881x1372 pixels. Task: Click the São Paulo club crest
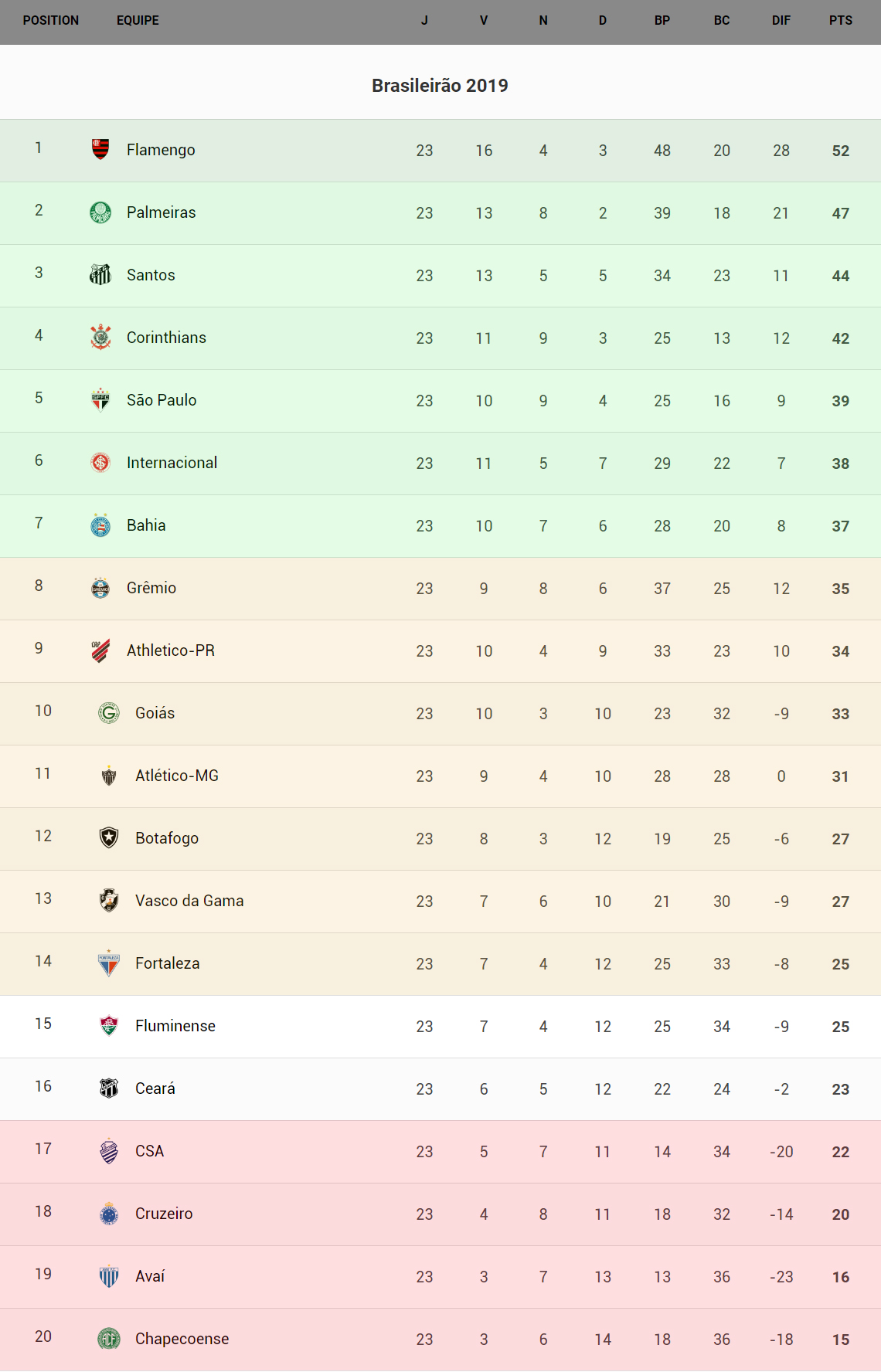(100, 399)
